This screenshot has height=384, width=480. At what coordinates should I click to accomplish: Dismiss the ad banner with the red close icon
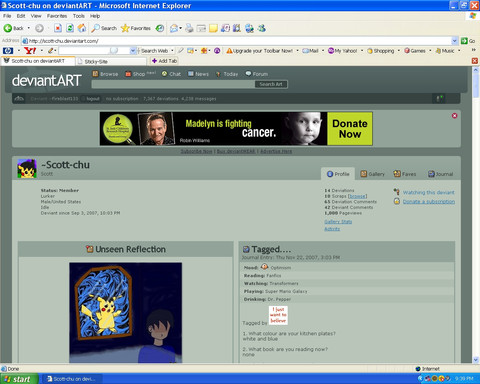(x=454, y=116)
